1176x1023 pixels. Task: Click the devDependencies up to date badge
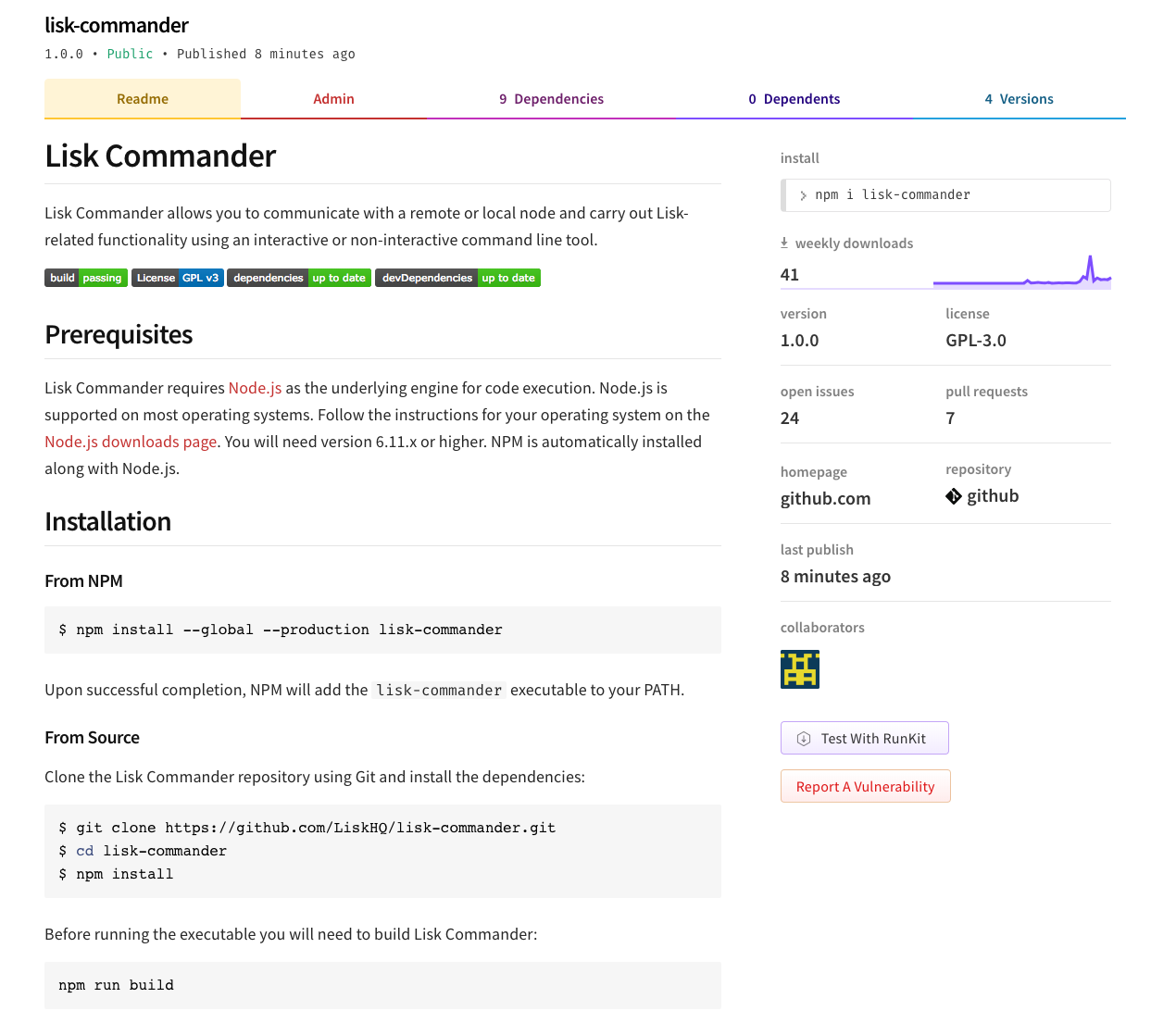point(457,278)
